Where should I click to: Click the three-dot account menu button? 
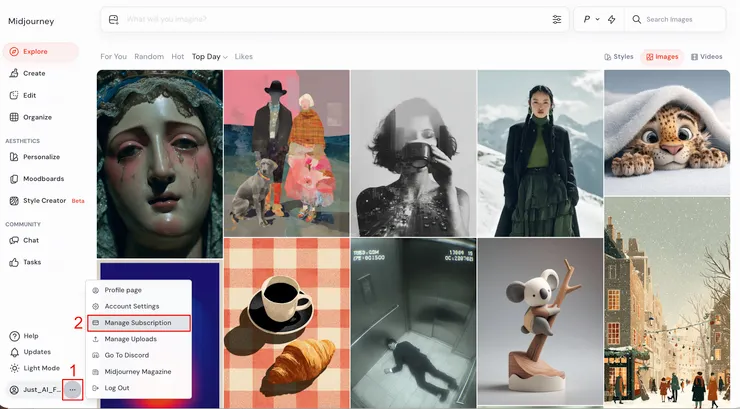point(72,390)
